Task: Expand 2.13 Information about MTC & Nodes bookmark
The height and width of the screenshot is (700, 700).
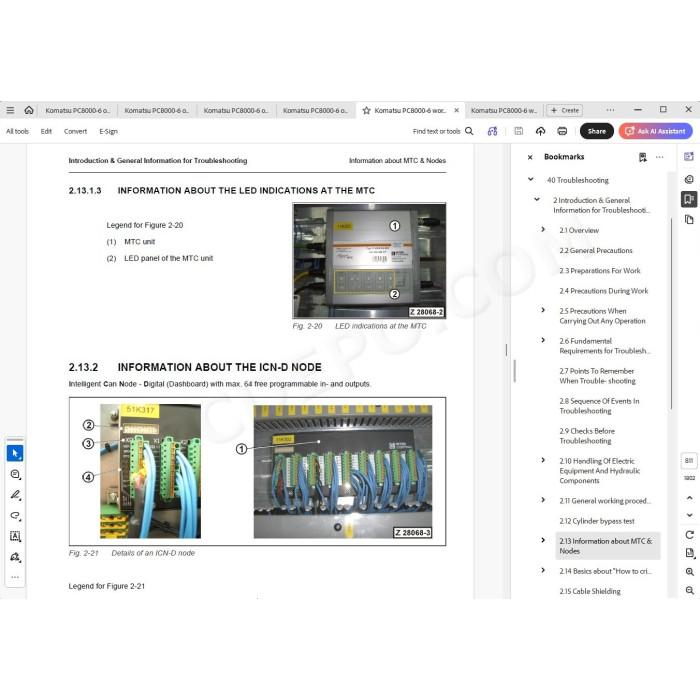Action: [x=543, y=540]
